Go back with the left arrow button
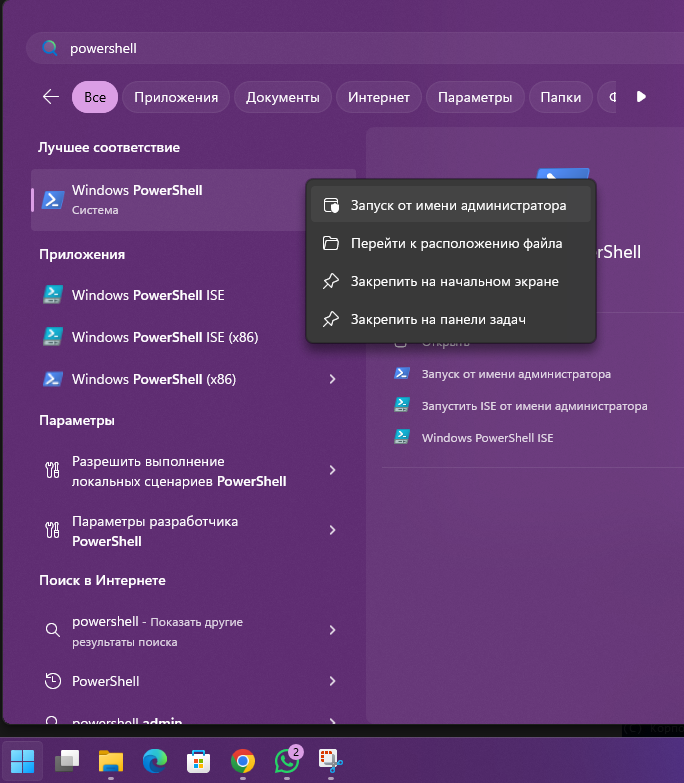The width and height of the screenshot is (684, 783). click(51, 96)
